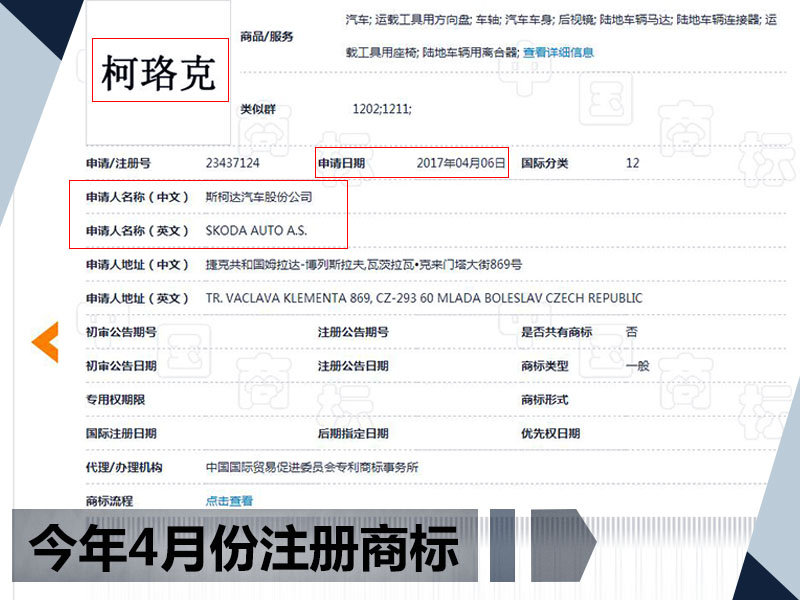Click the 申请人名称（英文） label

(137, 231)
